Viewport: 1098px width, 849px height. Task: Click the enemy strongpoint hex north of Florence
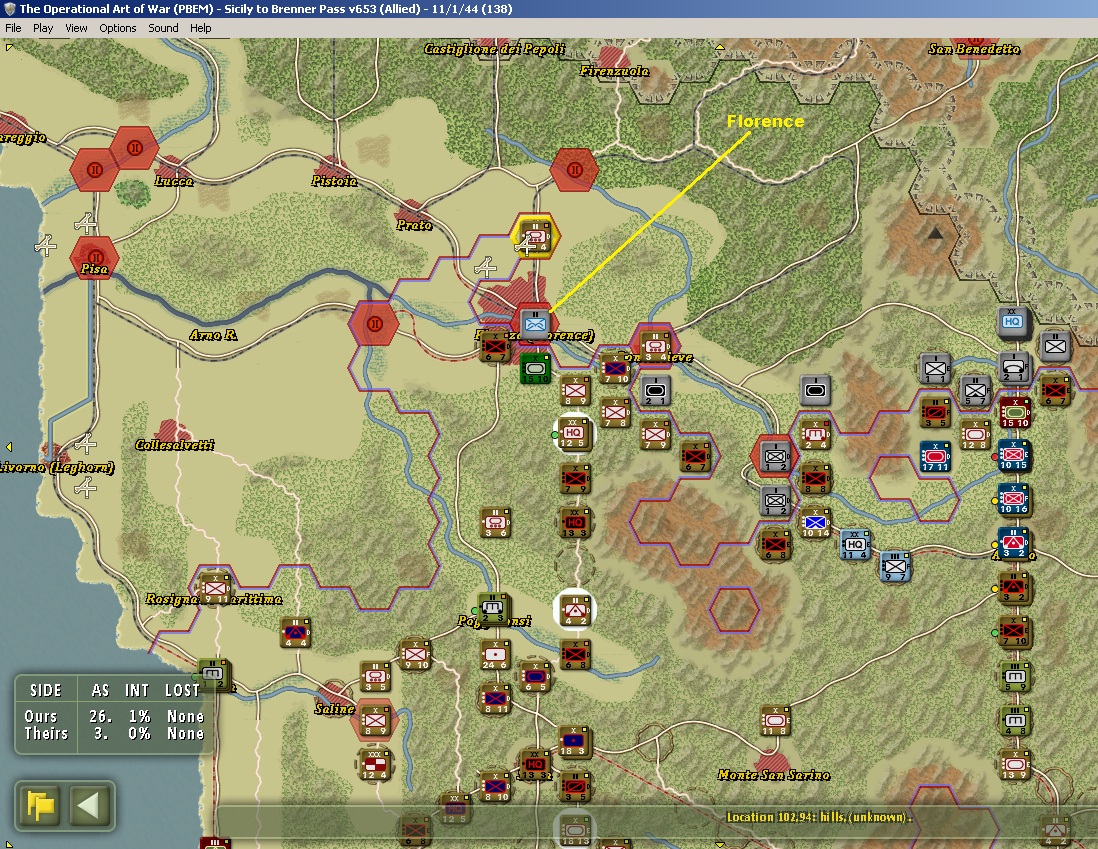tap(574, 170)
